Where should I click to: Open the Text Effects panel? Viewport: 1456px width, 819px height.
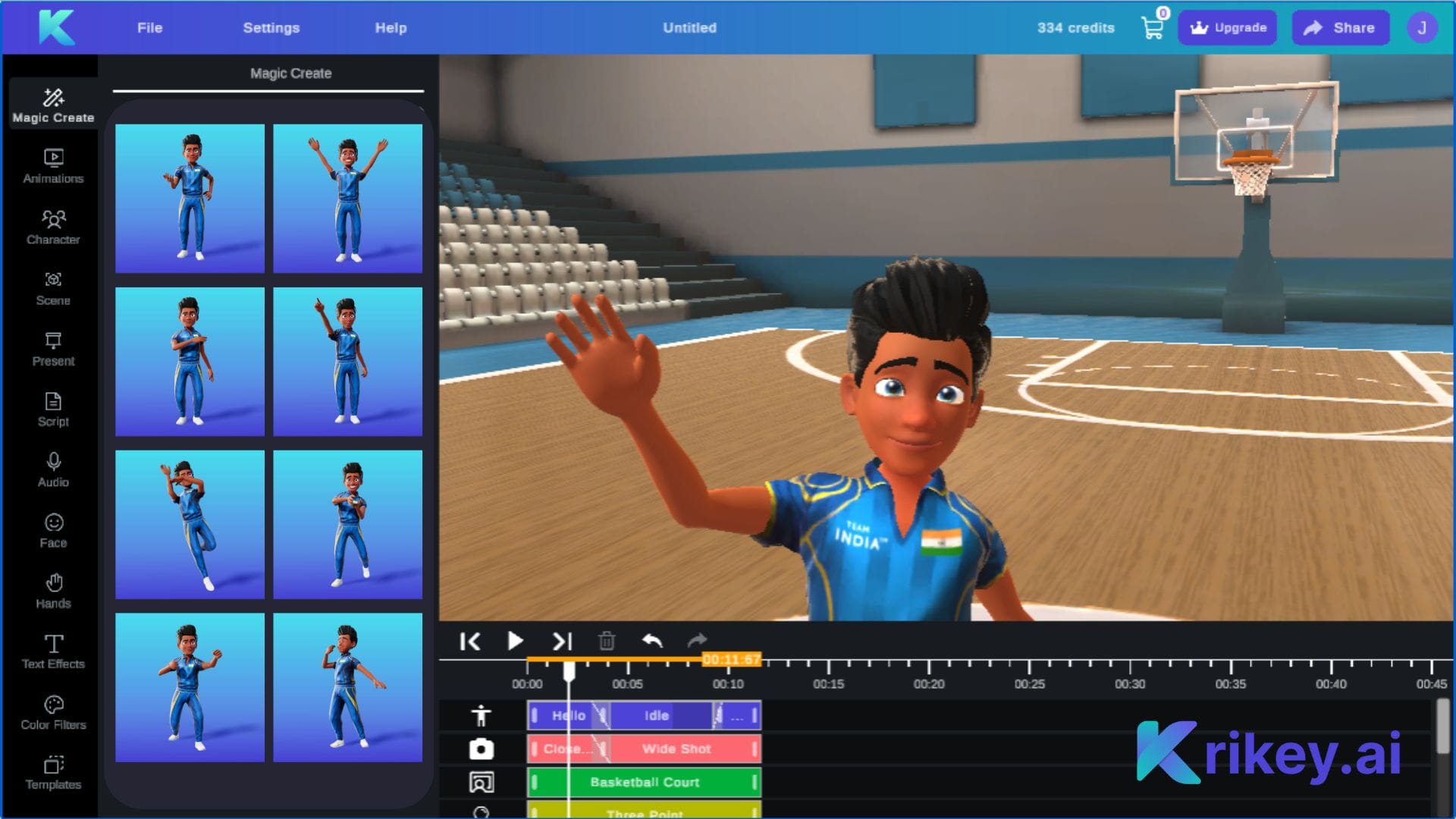pos(53,651)
